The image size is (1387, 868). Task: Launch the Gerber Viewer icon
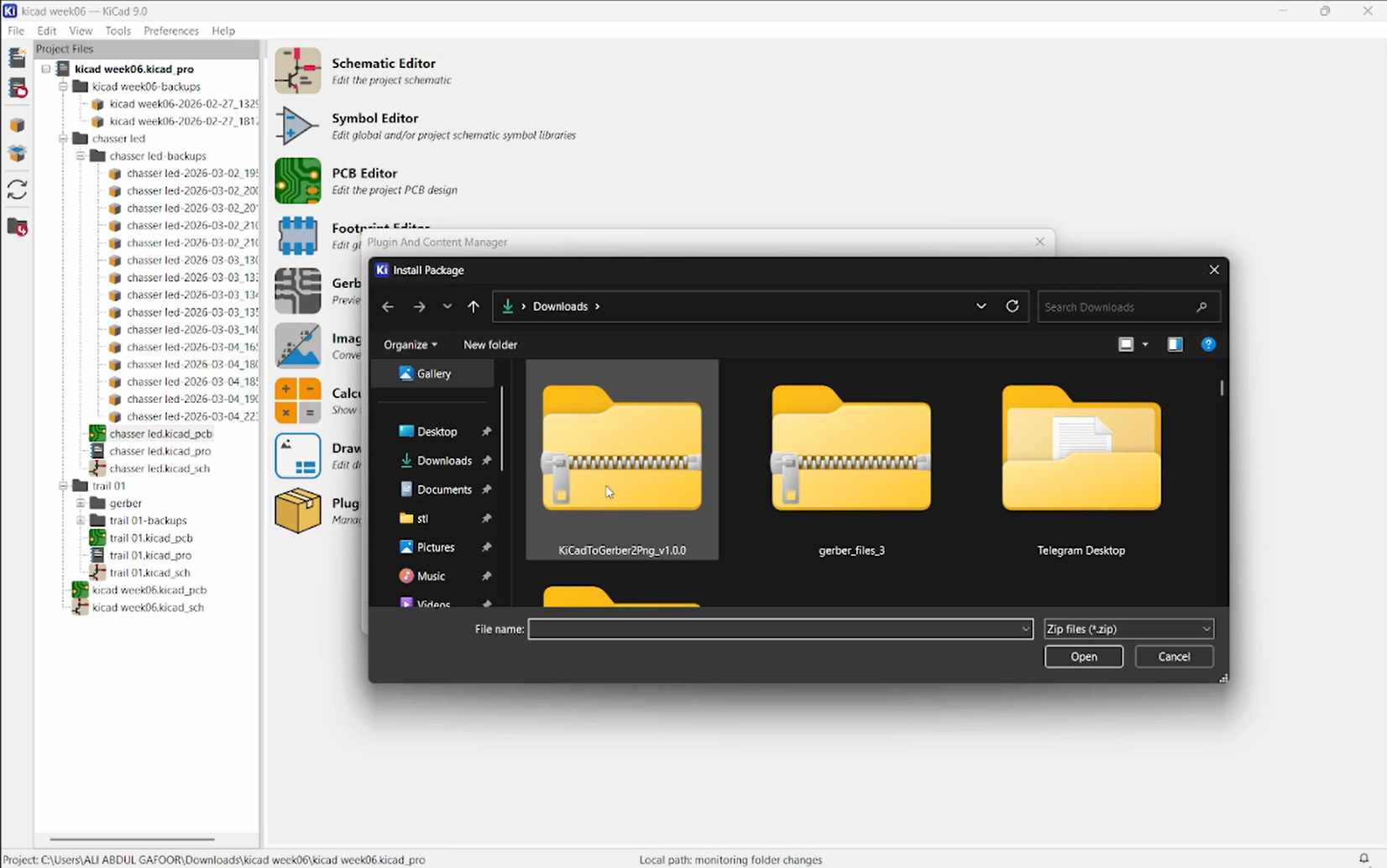coord(297,290)
